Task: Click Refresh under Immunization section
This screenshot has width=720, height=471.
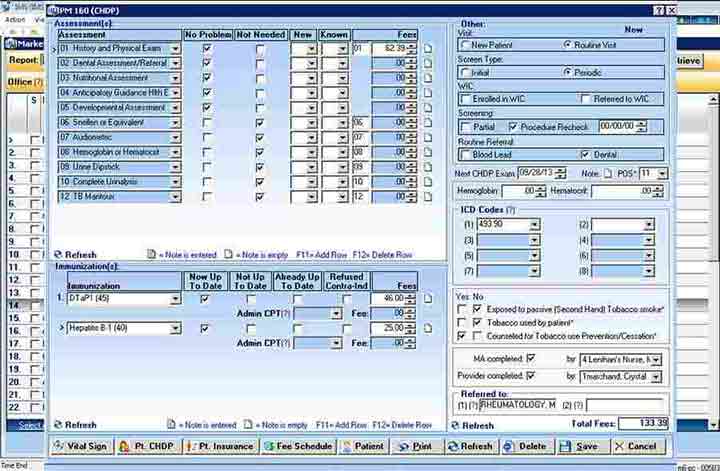Action: coord(75,425)
